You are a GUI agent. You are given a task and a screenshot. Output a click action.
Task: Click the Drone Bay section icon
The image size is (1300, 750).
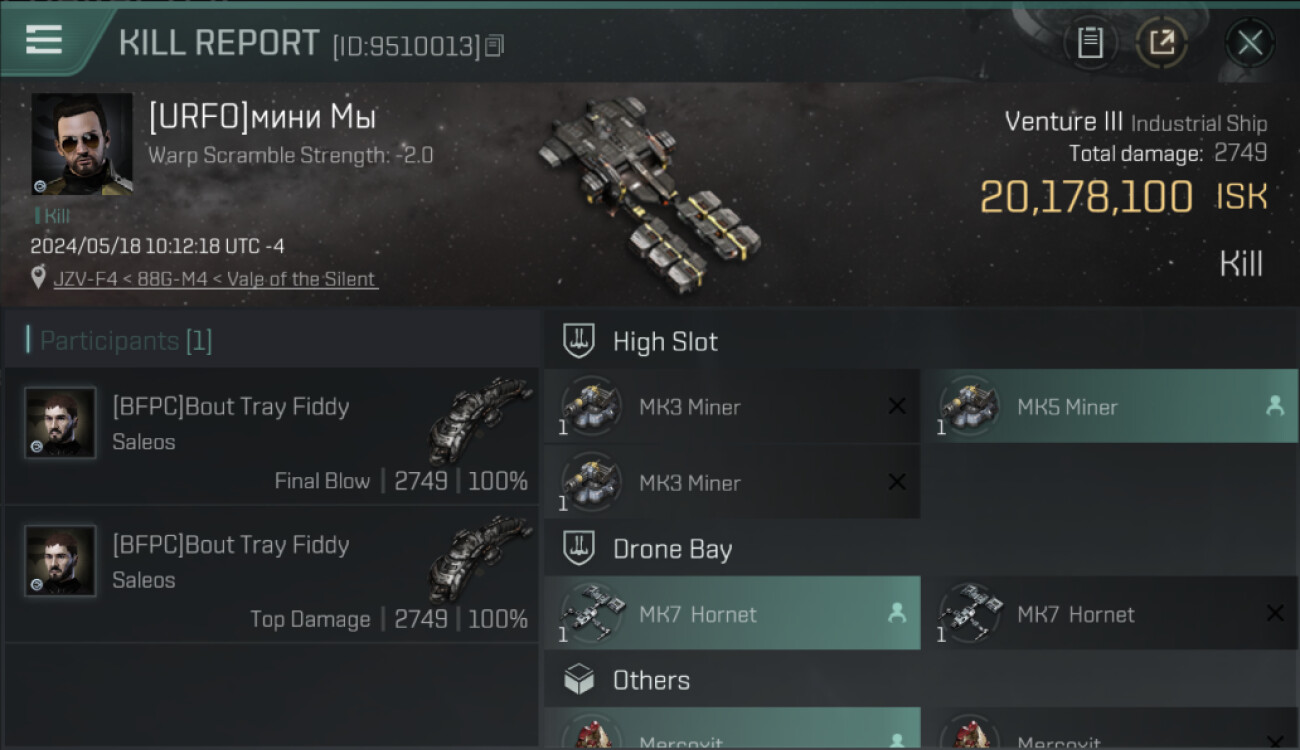pos(580,549)
